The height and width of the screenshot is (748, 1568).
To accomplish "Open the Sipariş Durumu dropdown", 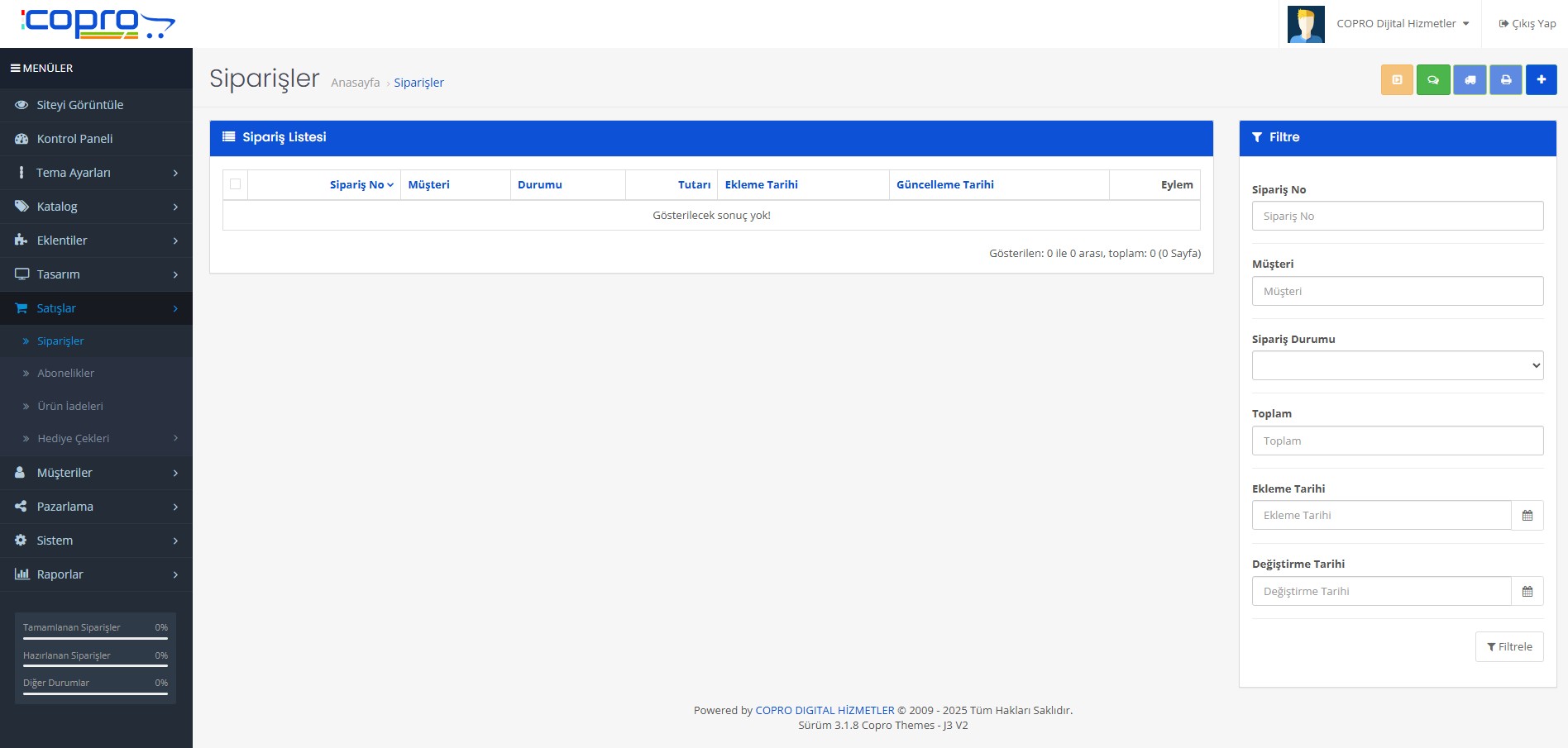I will (x=1397, y=365).
